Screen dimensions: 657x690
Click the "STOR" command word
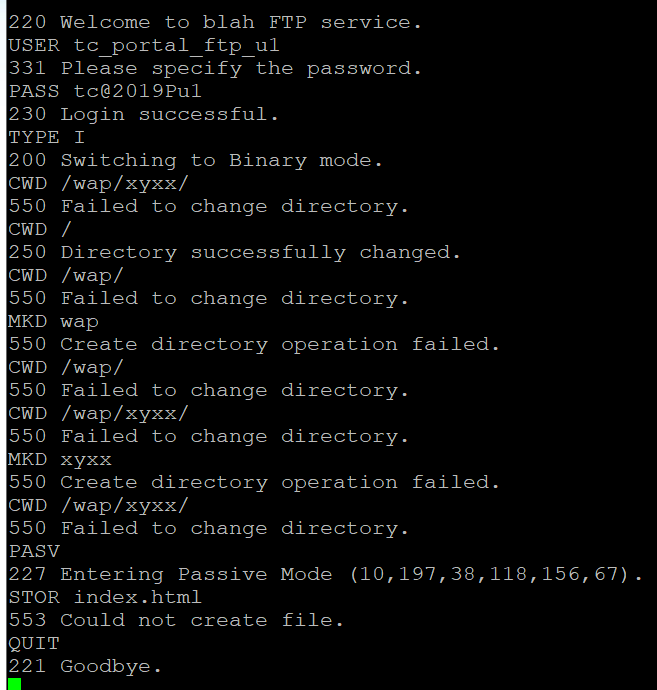click(x=34, y=597)
